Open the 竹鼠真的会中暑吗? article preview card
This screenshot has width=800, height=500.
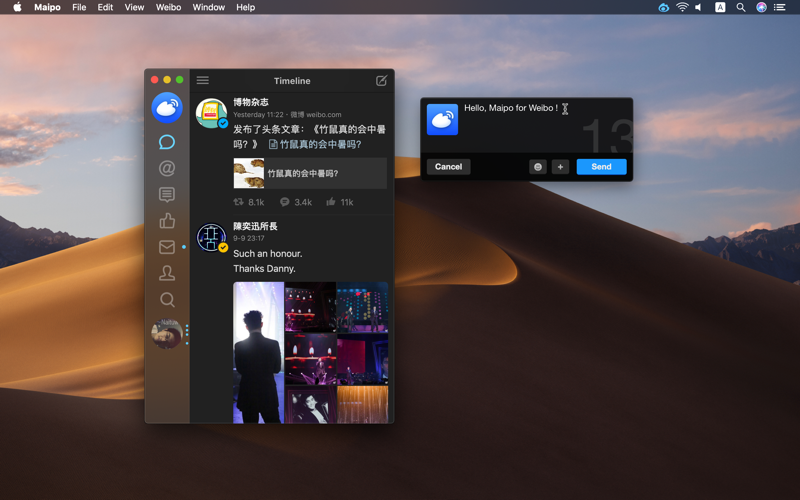point(310,173)
